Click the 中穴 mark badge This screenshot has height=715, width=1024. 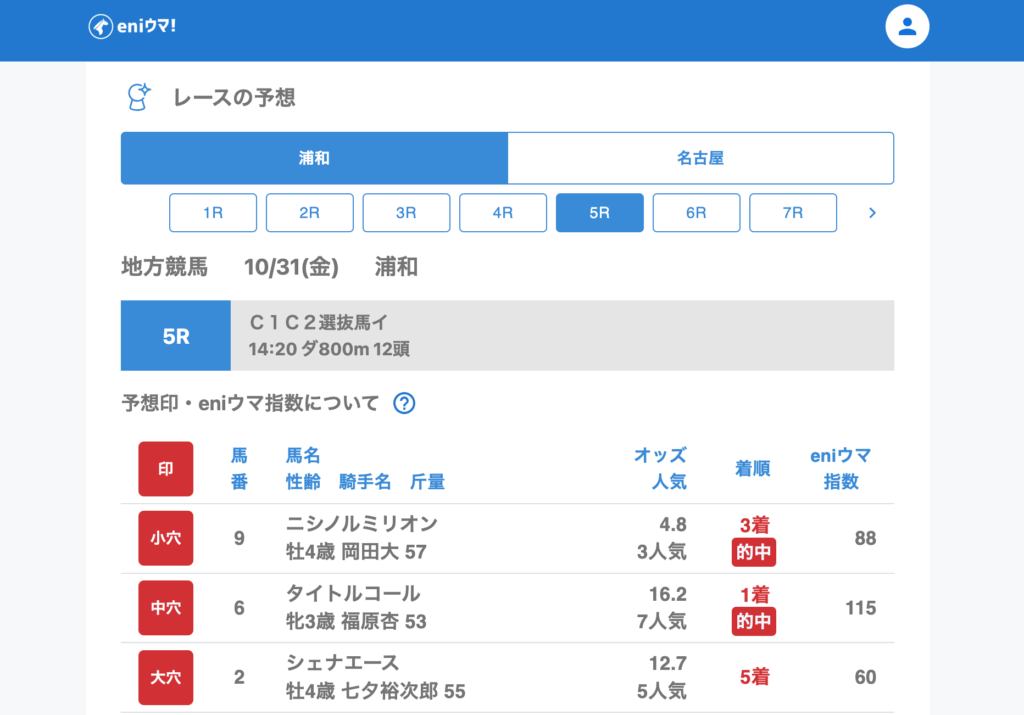(x=166, y=608)
